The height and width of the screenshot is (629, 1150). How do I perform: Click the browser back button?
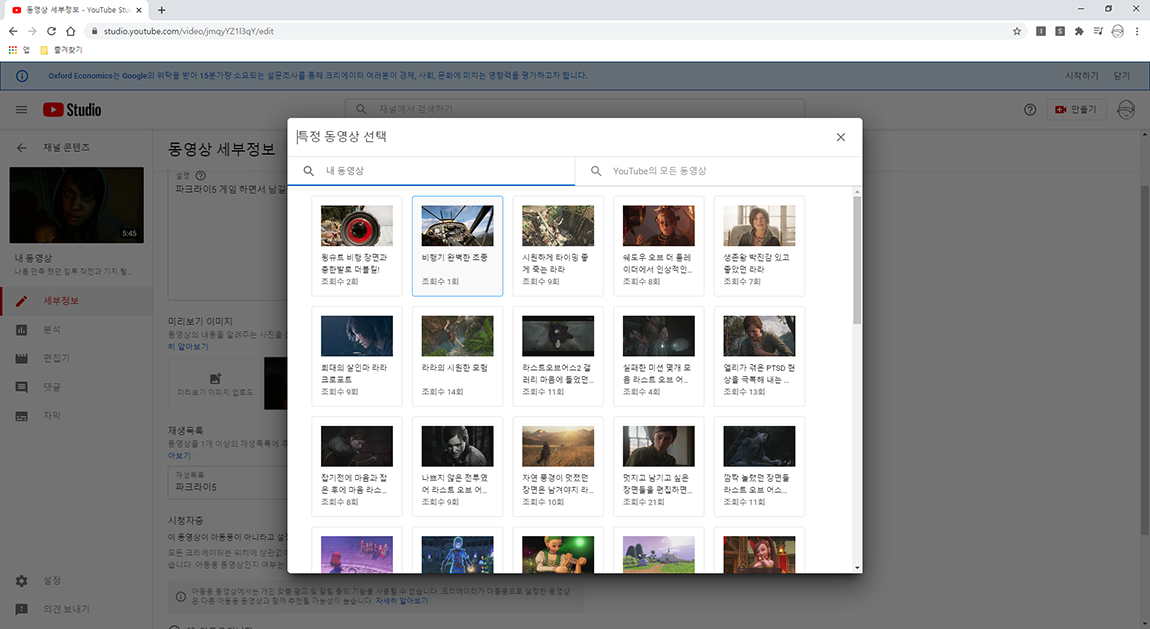click(13, 31)
